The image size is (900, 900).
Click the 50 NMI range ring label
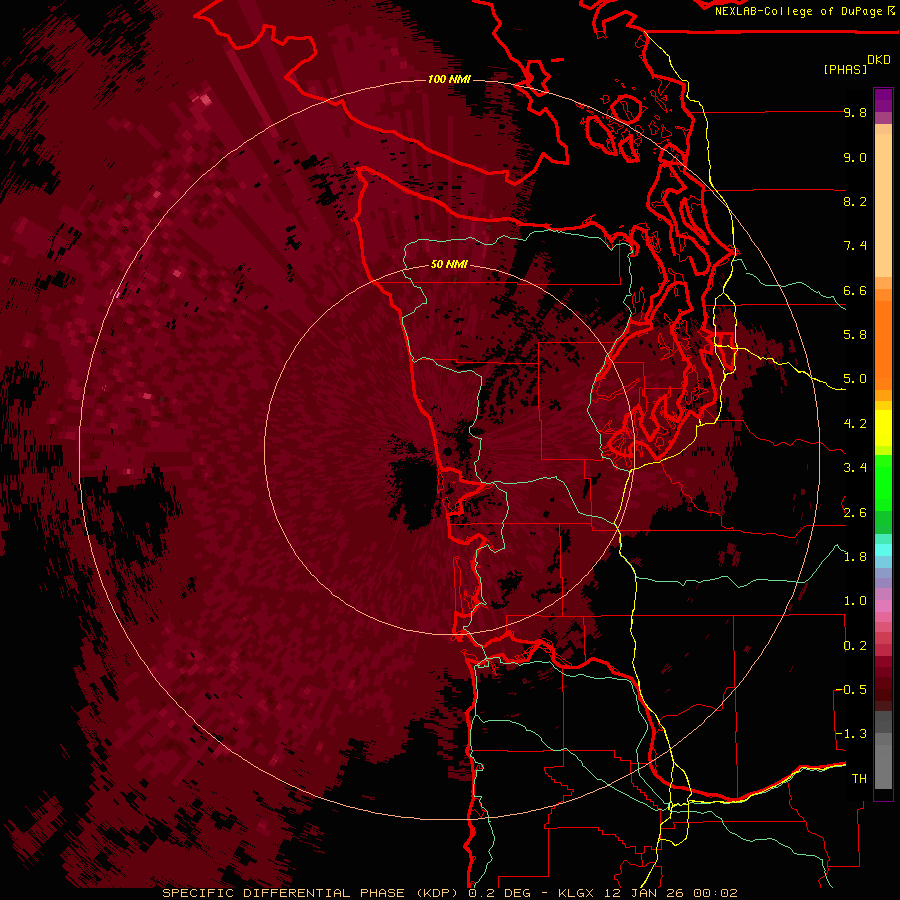449,265
